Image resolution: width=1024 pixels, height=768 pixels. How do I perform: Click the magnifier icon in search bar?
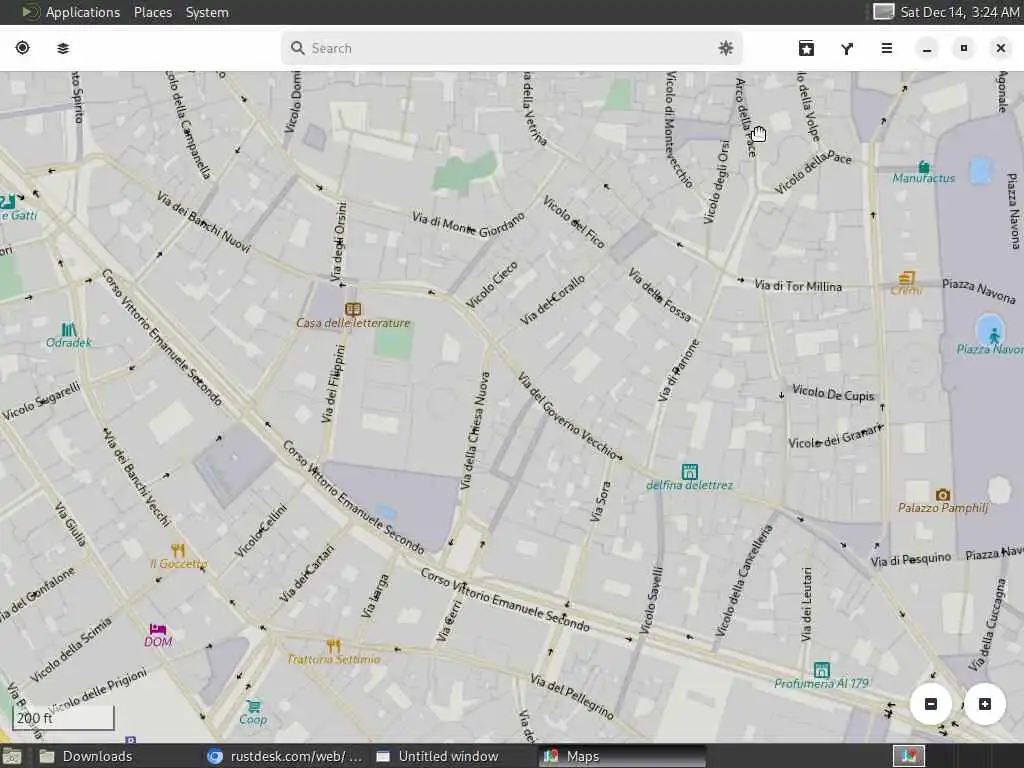pyautogui.click(x=298, y=48)
